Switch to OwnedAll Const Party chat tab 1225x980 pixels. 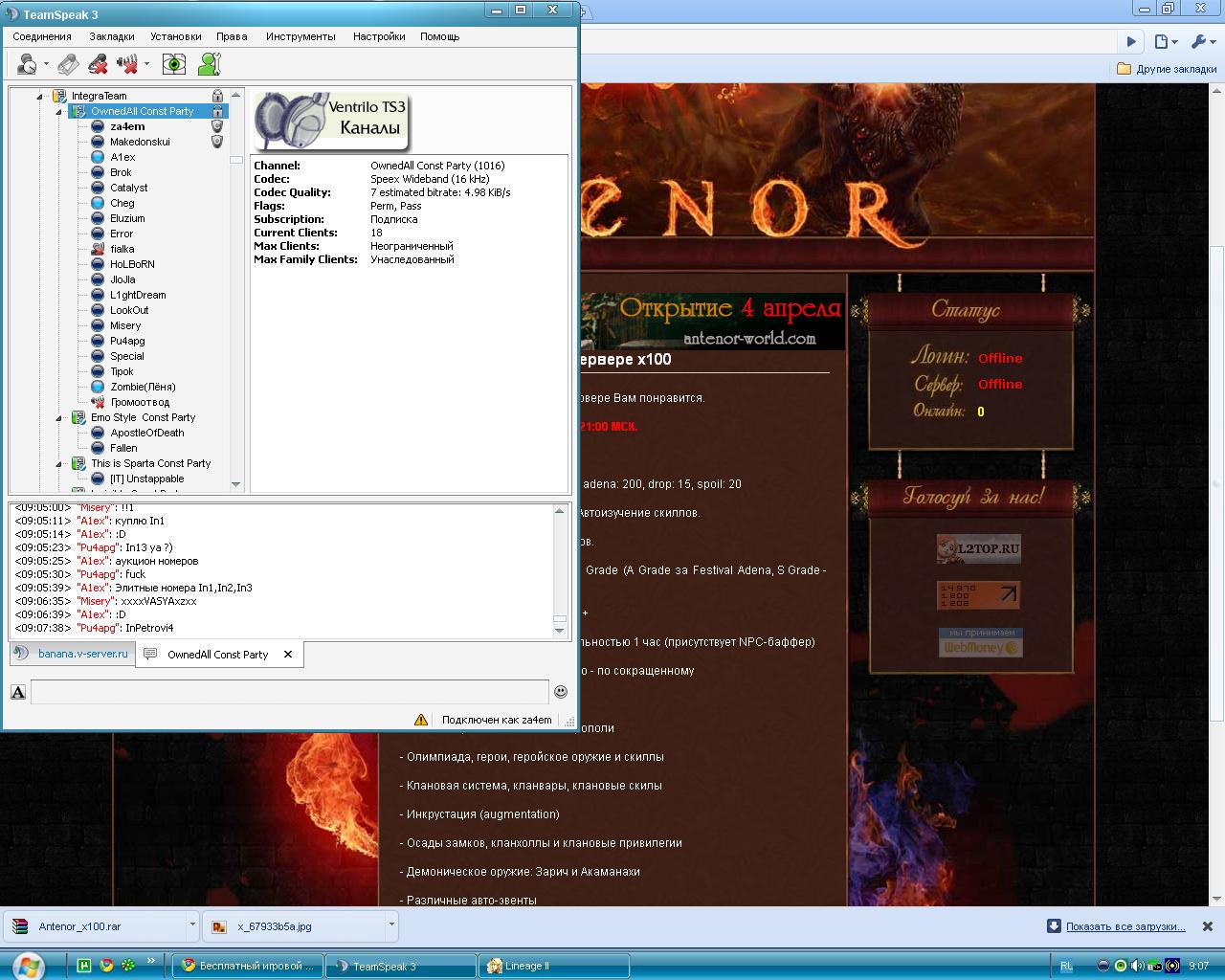point(217,655)
